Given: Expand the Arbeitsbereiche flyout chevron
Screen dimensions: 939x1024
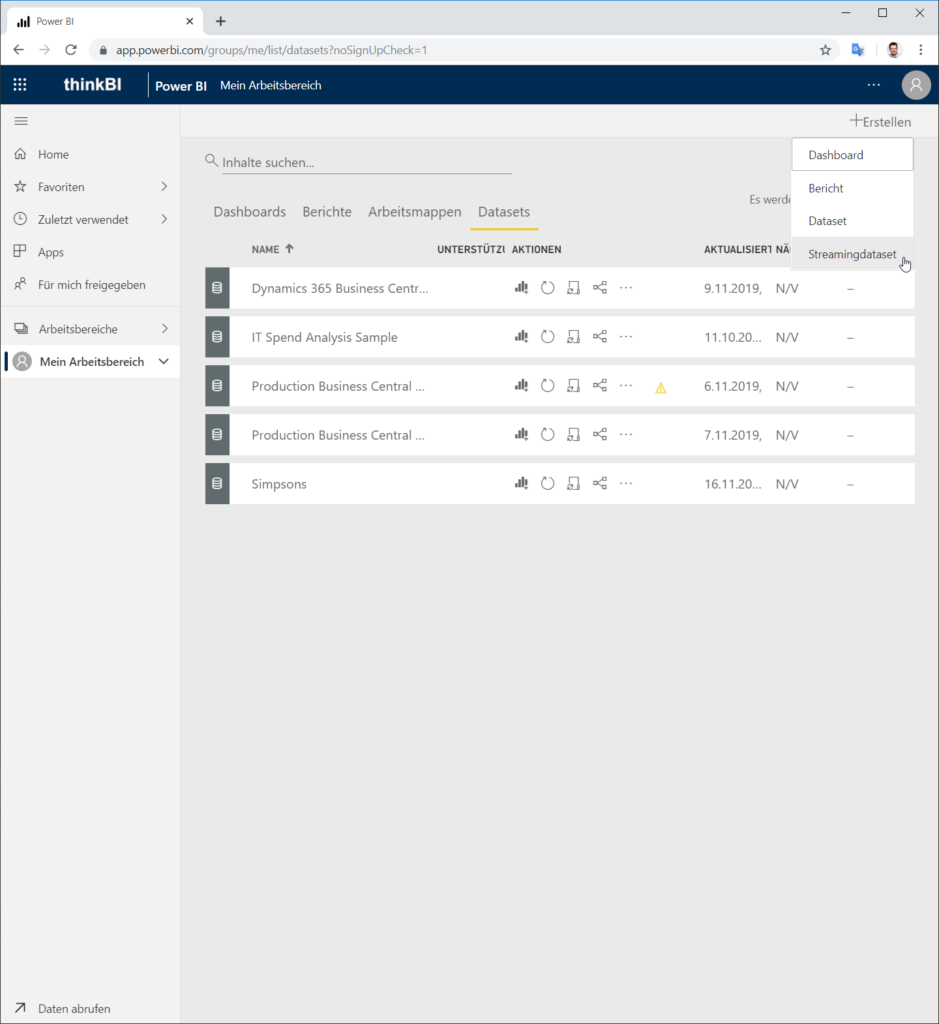Looking at the screenshot, I should pos(165,329).
